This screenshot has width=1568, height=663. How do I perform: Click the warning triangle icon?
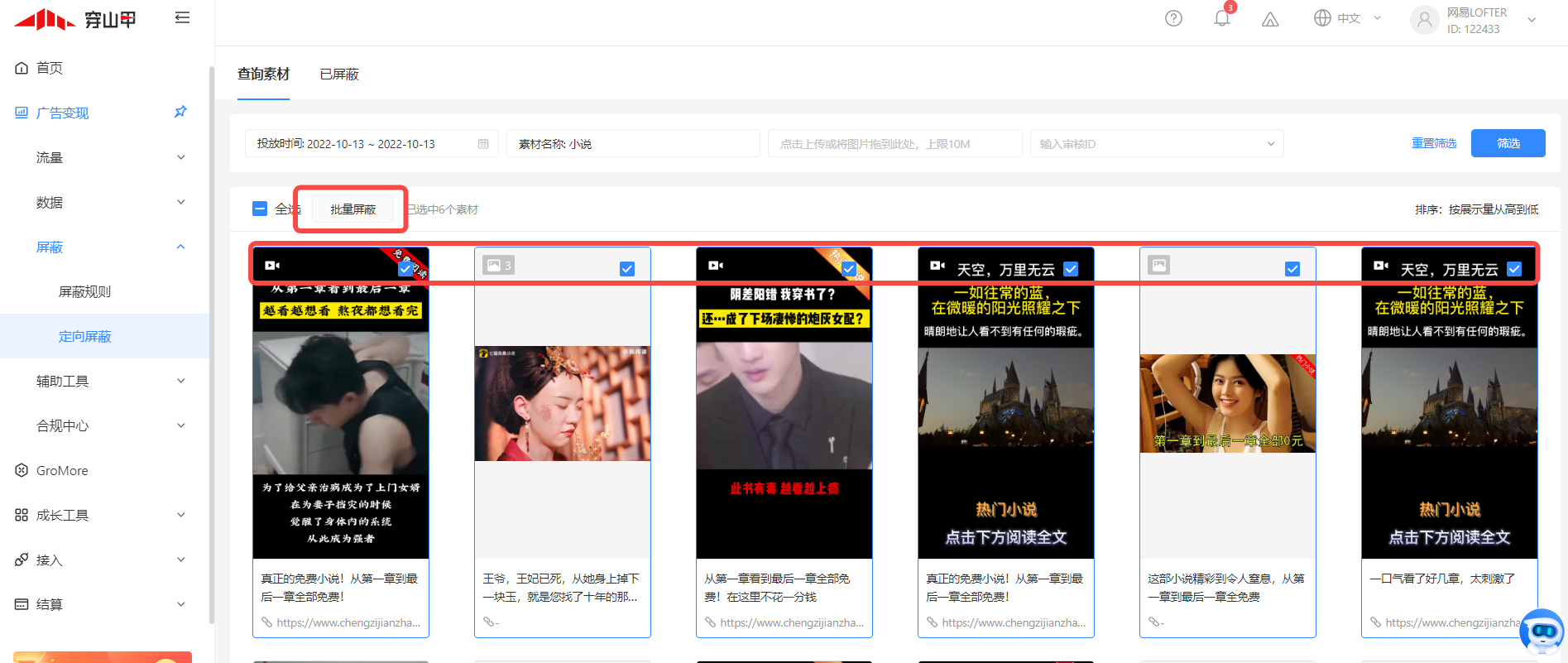[1270, 19]
